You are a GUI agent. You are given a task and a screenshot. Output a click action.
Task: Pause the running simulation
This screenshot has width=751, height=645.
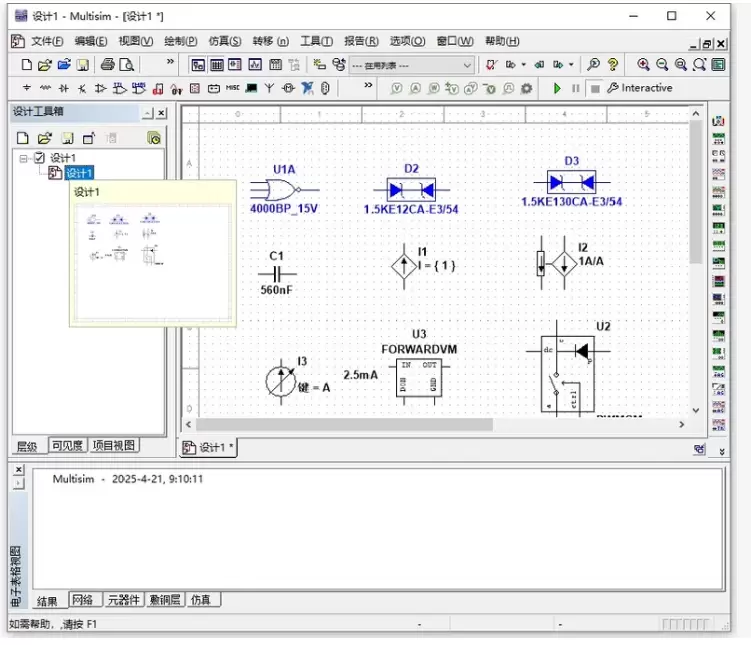tap(576, 88)
